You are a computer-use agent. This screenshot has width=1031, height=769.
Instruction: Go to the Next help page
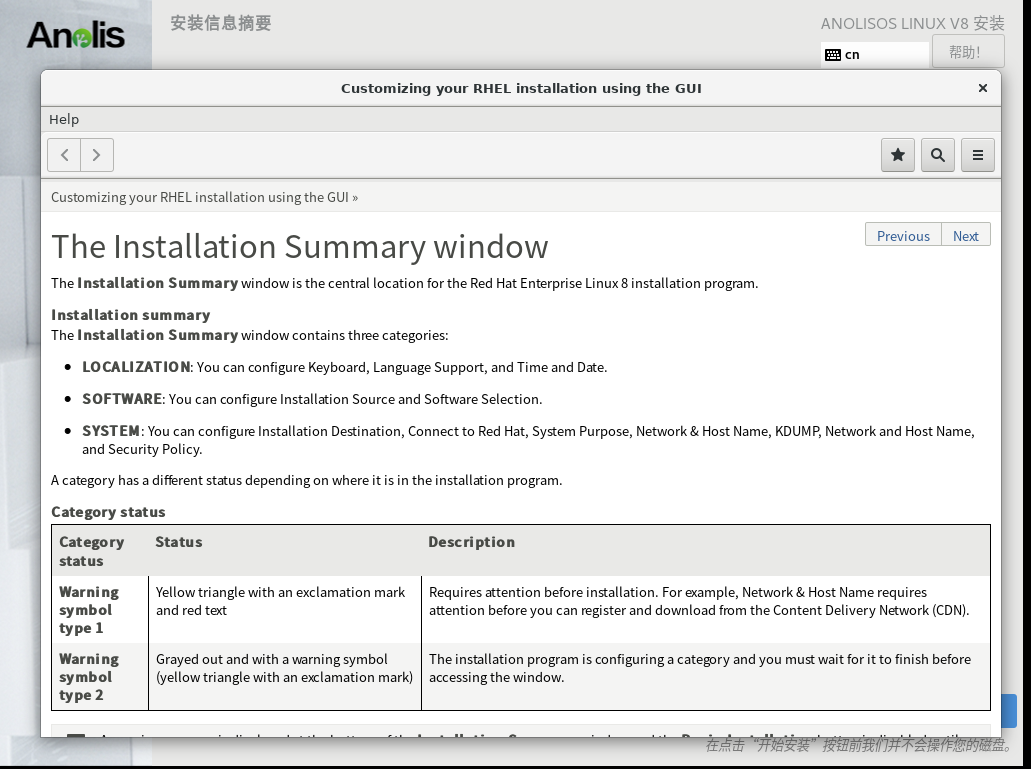(x=965, y=236)
